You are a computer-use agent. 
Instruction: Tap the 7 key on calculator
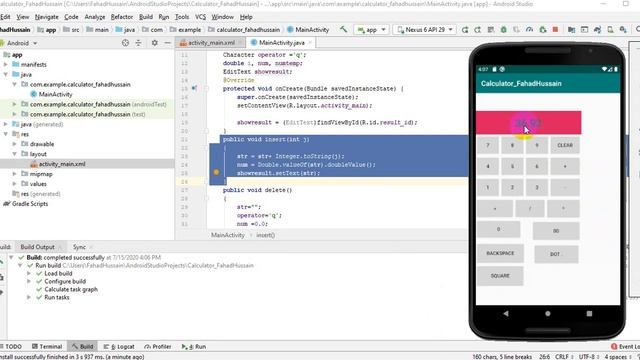[488, 145]
